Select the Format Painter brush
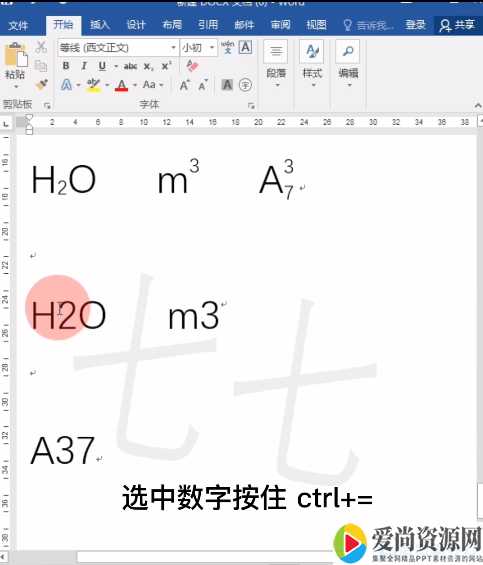 pos(42,85)
